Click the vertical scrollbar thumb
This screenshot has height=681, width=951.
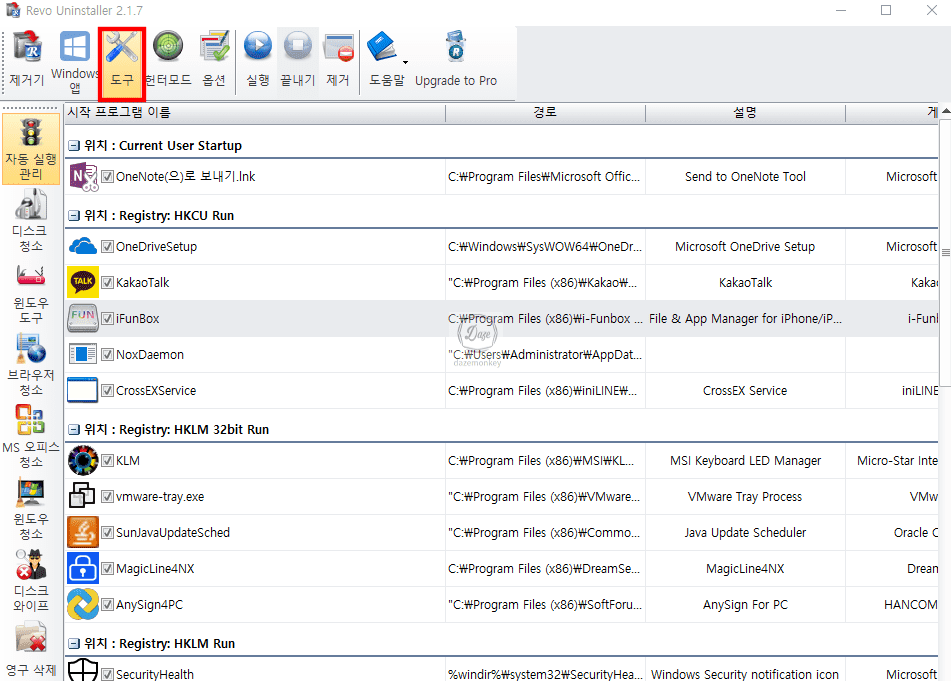945,253
